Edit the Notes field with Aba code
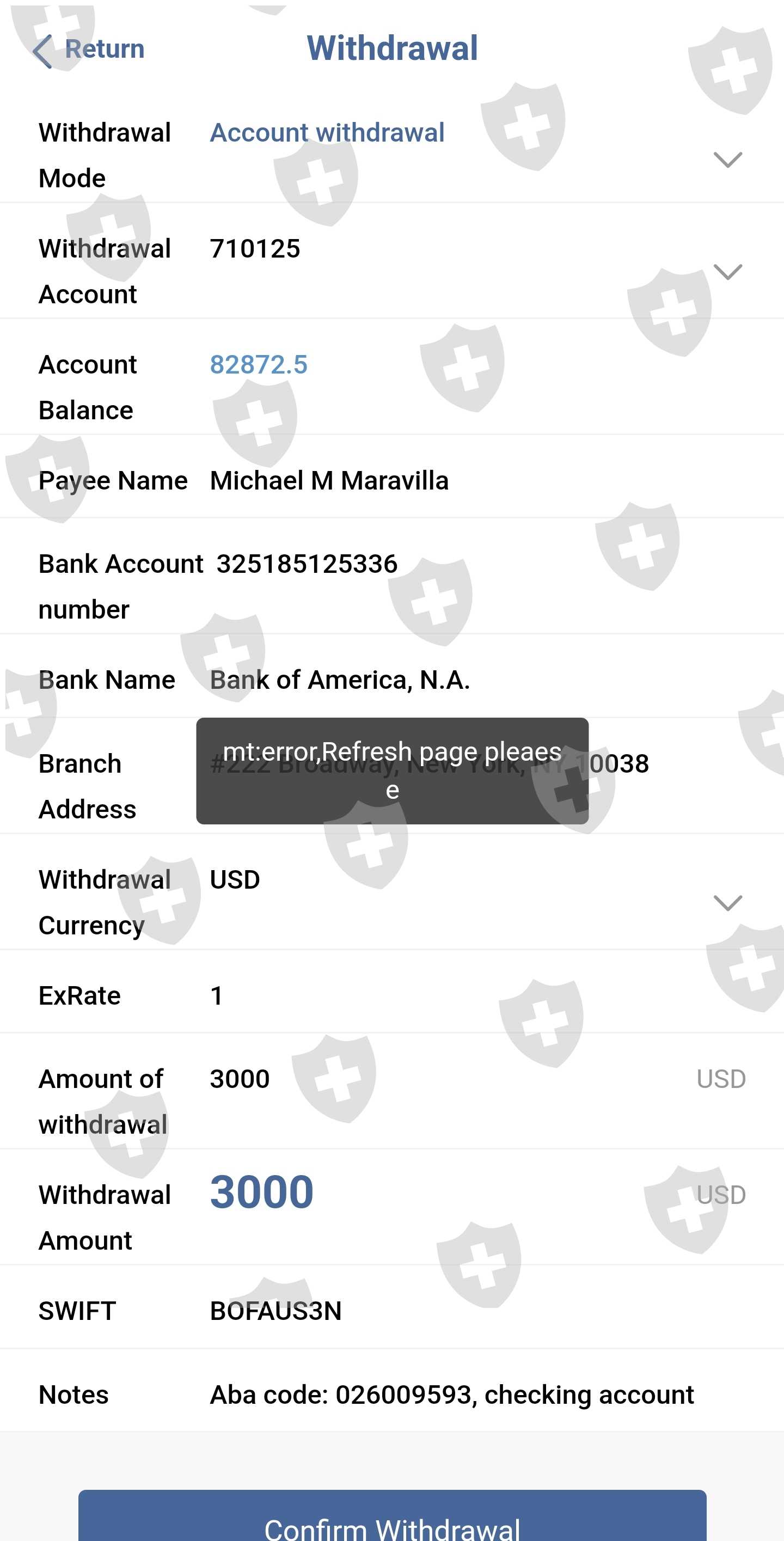Screen dimensions: 784x1541 [x=451, y=1395]
